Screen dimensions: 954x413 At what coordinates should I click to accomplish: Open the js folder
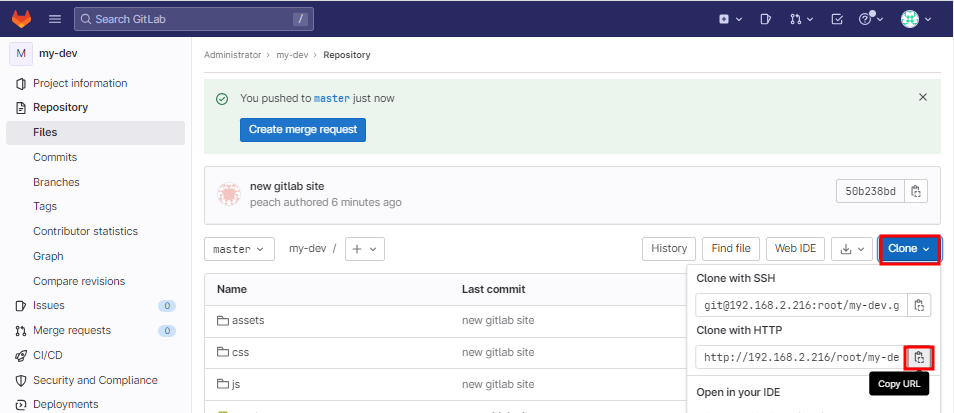coord(236,384)
